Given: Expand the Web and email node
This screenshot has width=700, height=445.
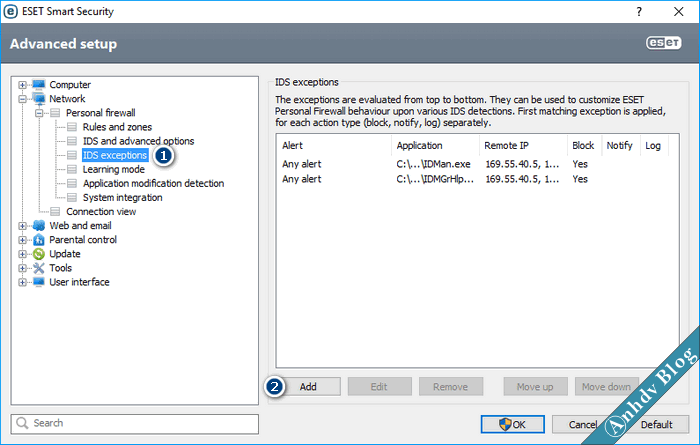Looking at the screenshot, I should point(22,225).
